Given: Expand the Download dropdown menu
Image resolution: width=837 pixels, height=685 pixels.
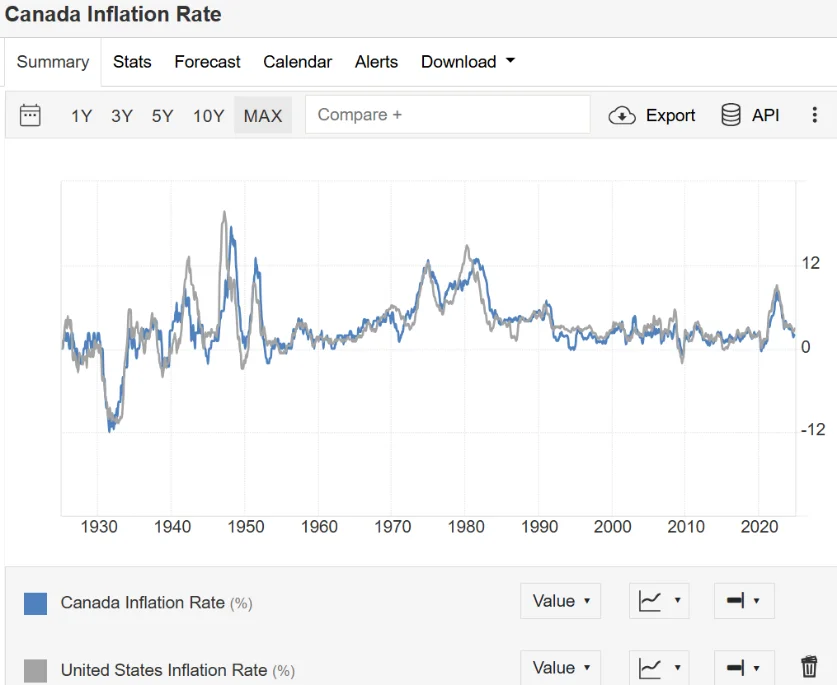Looking at the screenshot, I should [x=468, y=62].
